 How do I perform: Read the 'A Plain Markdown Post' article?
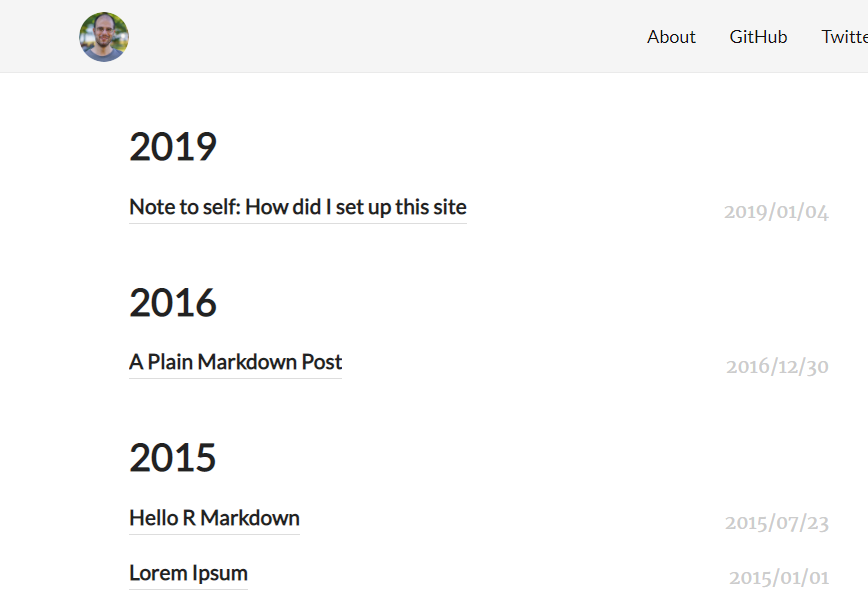[235, 362]
